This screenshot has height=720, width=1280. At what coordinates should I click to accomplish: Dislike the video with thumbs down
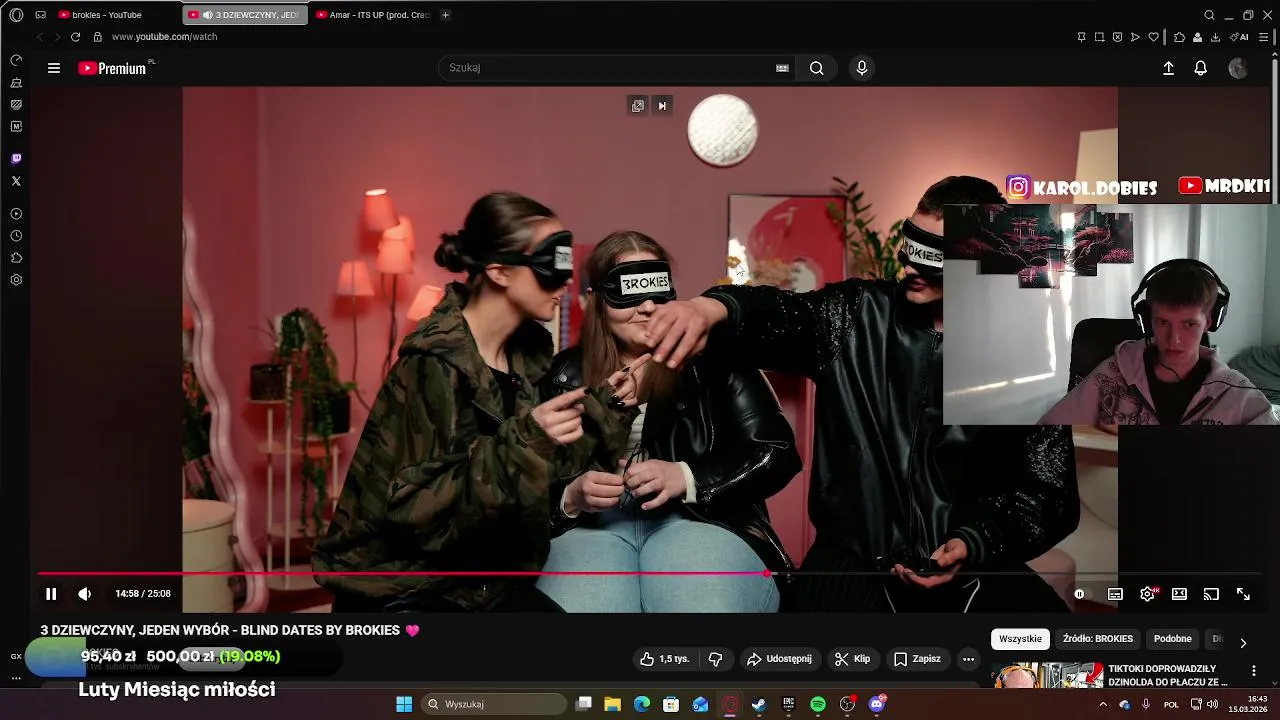click(715, 659)
